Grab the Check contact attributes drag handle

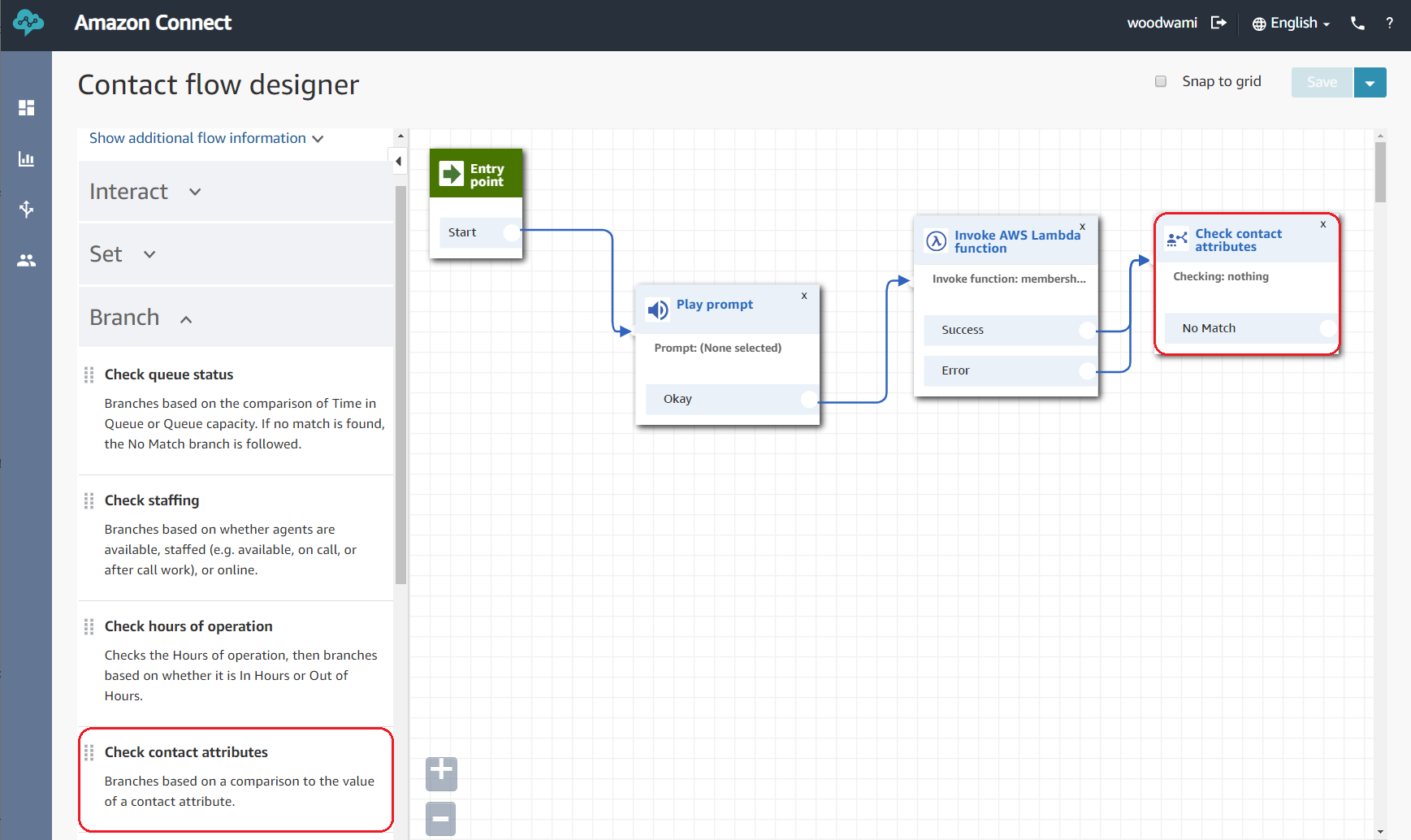pos(89,752)
